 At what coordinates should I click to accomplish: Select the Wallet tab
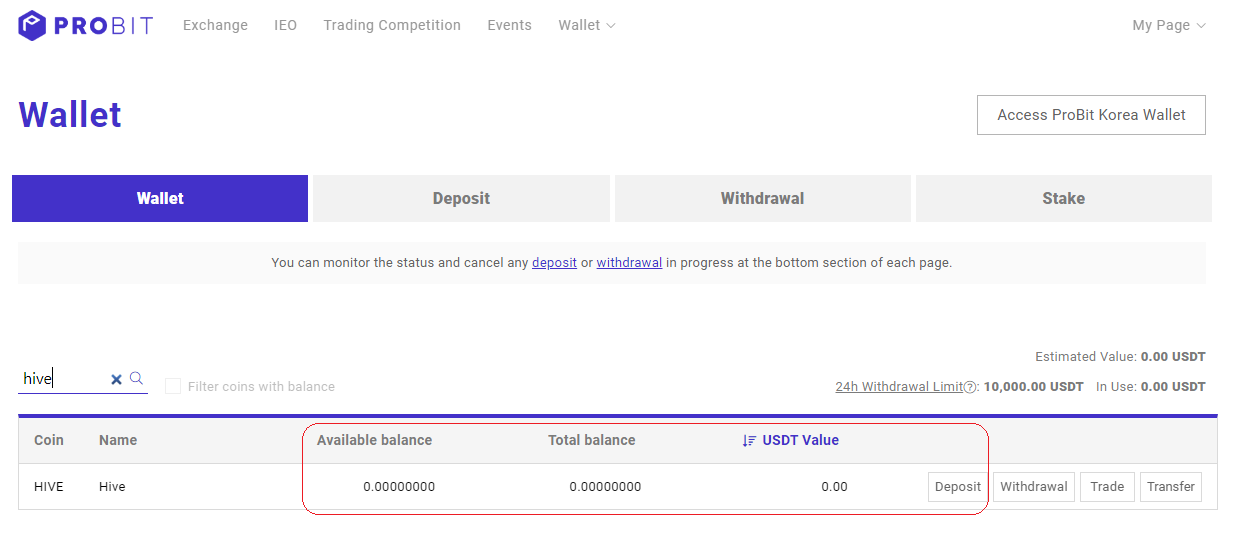(160, 198)
